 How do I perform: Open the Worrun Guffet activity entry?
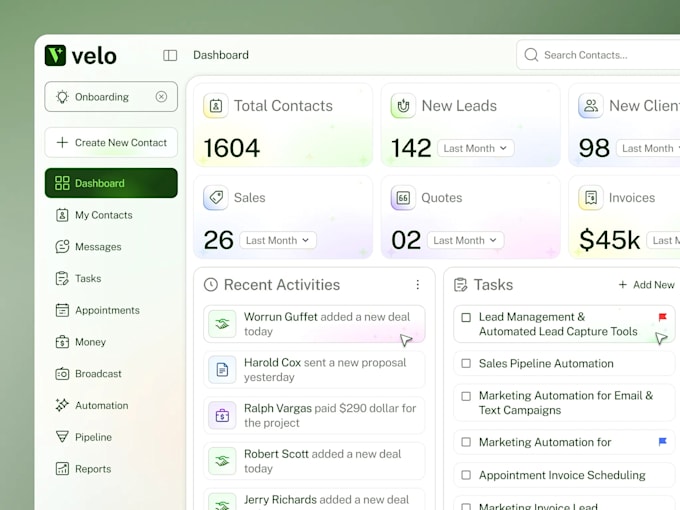[314, 324]
